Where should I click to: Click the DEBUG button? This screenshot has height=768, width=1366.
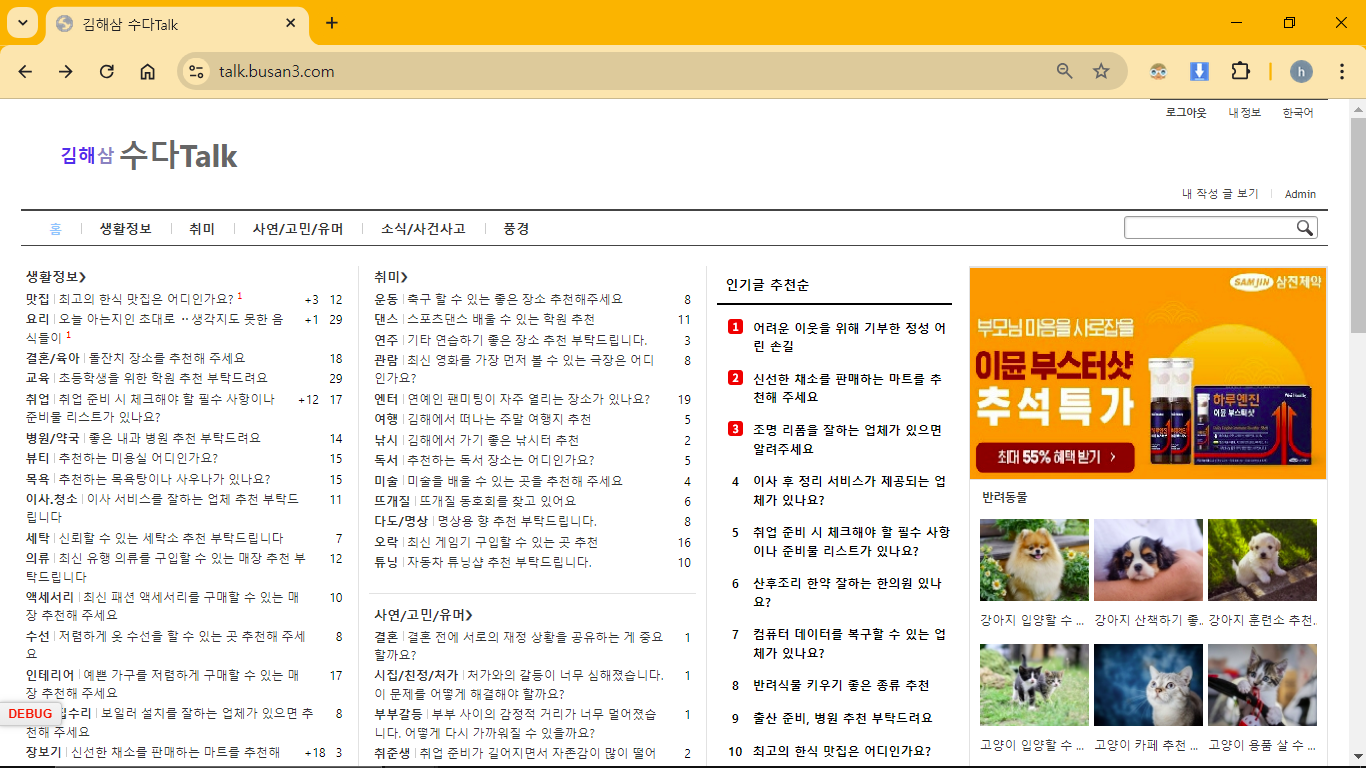point(30,713)
